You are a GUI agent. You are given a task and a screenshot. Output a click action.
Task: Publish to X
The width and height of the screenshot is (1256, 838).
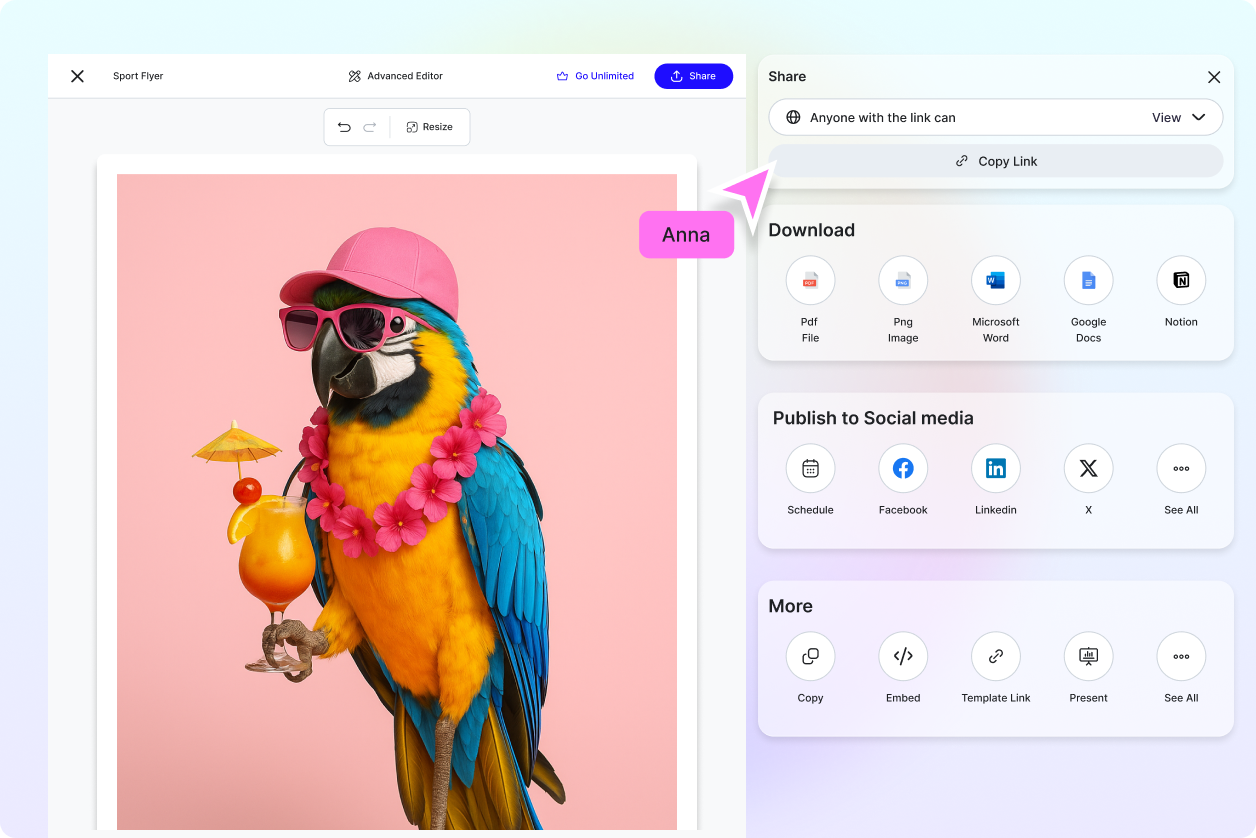click(x=1088, y=468)
